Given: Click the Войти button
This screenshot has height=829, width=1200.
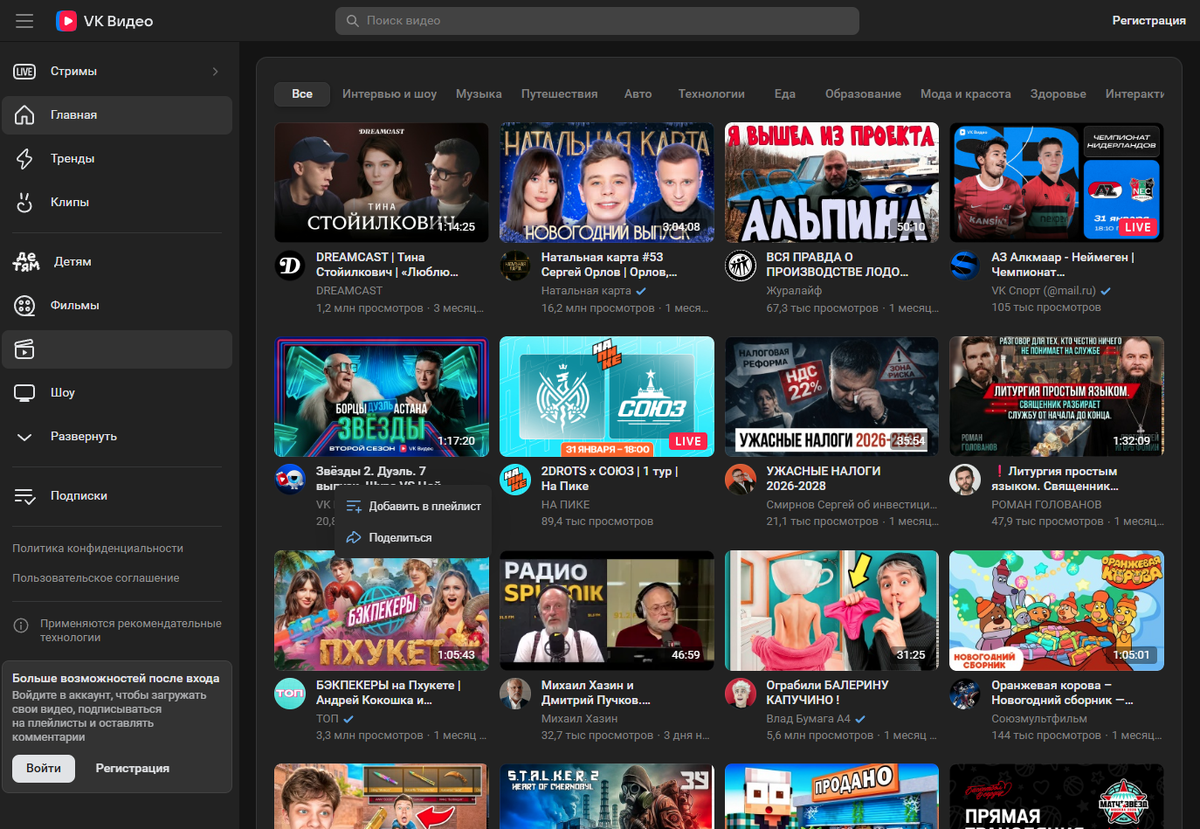Looking at the screenshot, I should click(44, 768).
